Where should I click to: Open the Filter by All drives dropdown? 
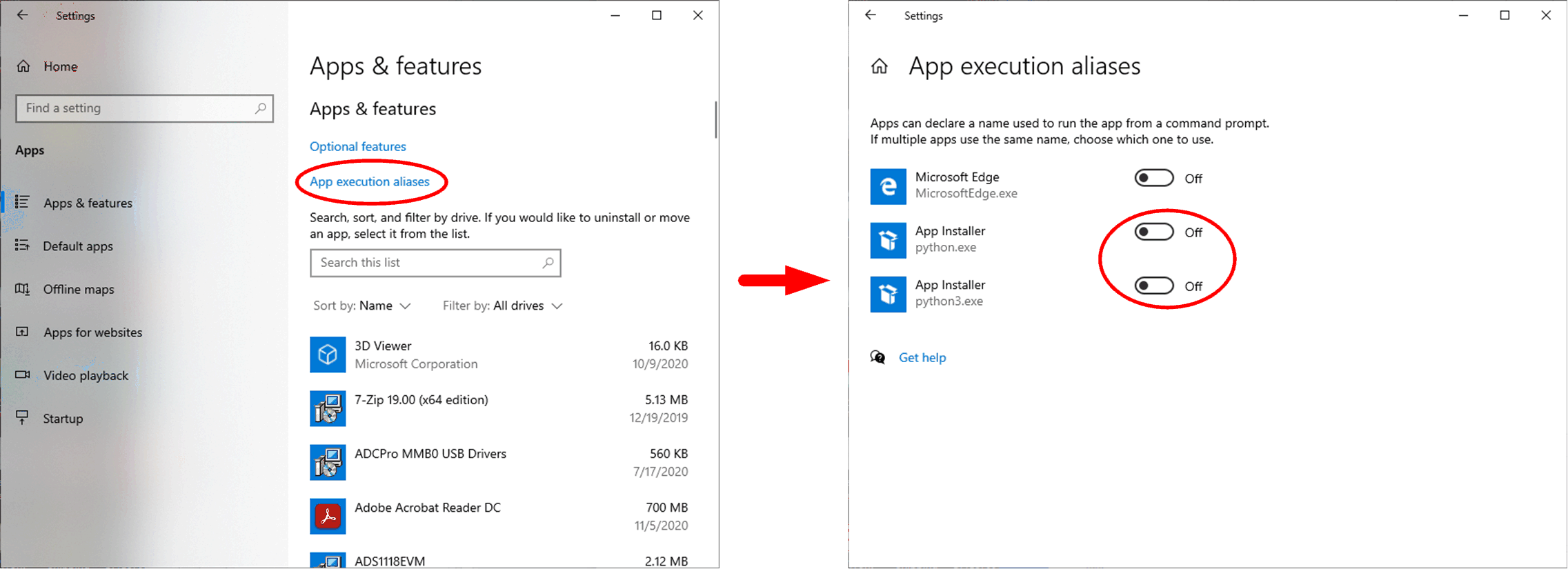pos(502,306)
